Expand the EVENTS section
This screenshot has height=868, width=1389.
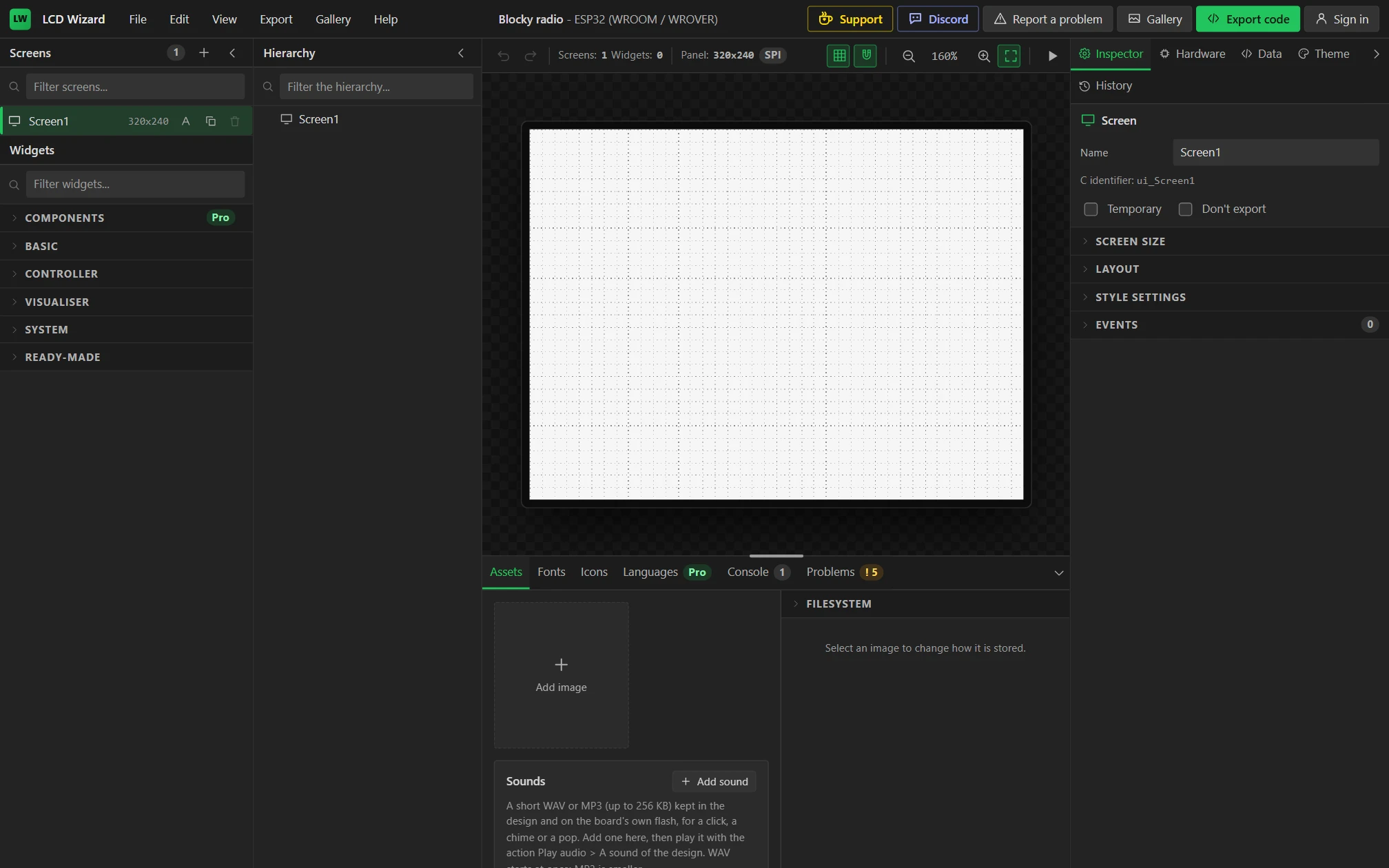tap(1229, 324)
